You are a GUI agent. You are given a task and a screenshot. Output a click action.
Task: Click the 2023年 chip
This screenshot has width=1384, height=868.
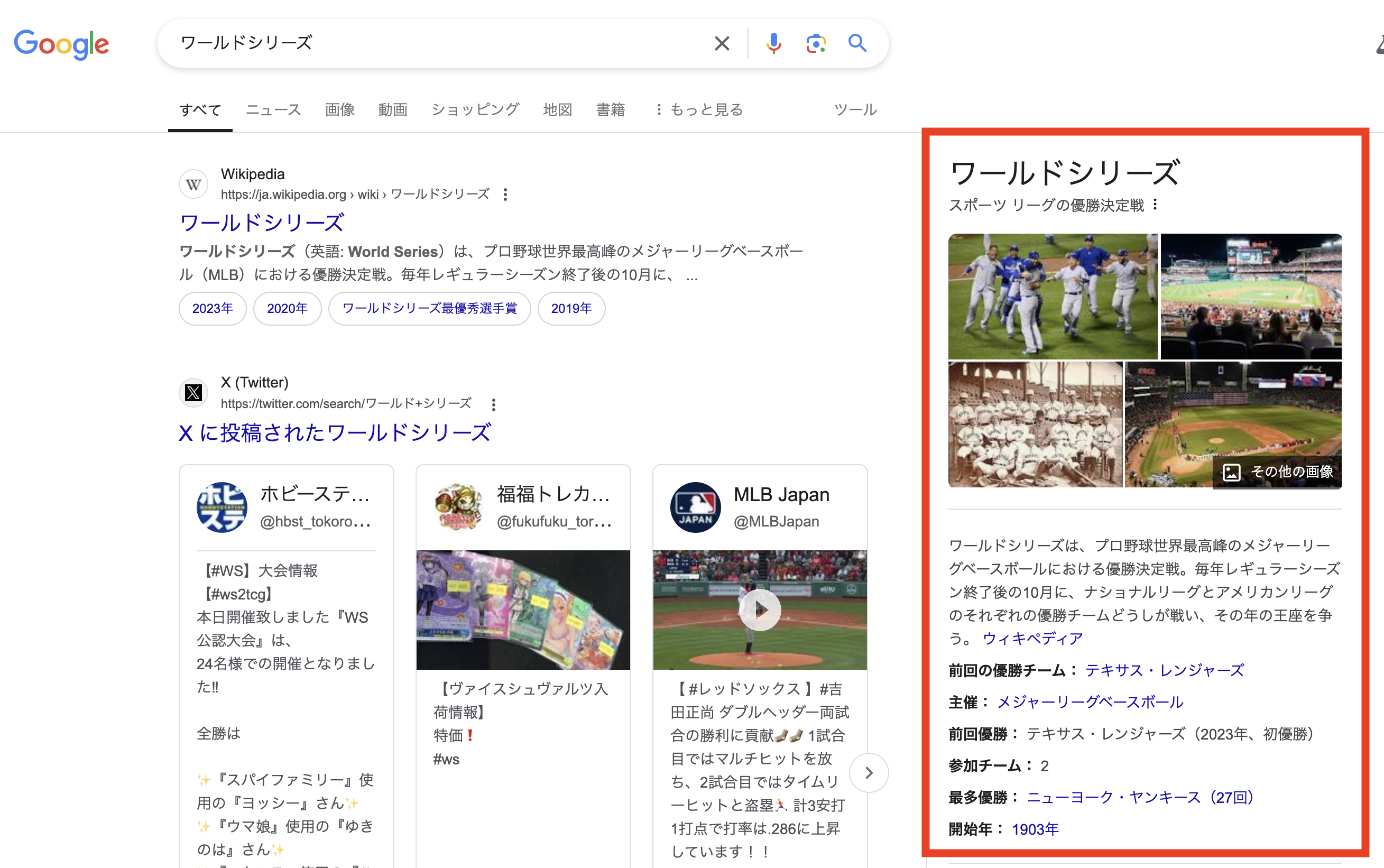click(213, 309)
